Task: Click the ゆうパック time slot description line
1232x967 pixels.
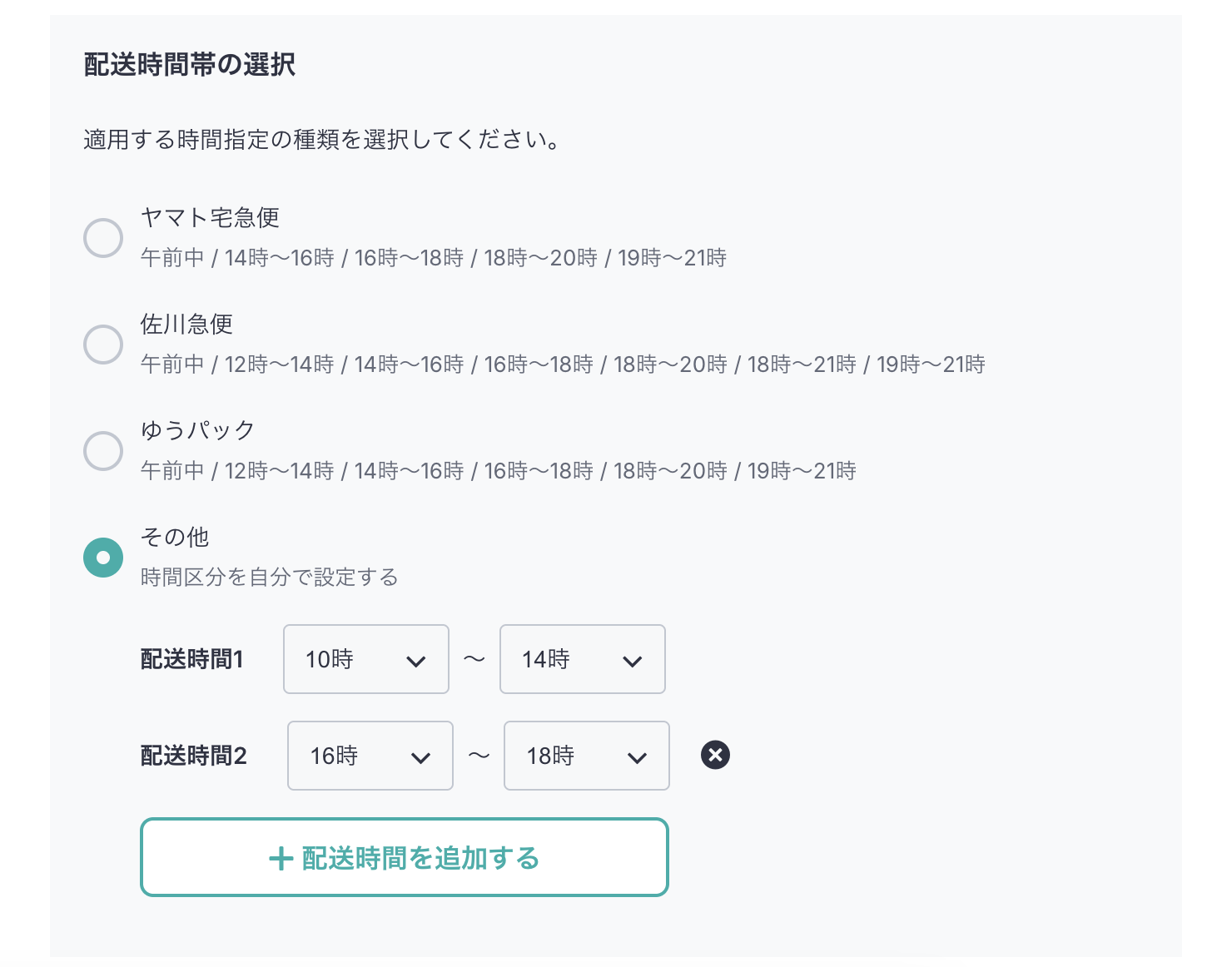Action: pos(498,471)
